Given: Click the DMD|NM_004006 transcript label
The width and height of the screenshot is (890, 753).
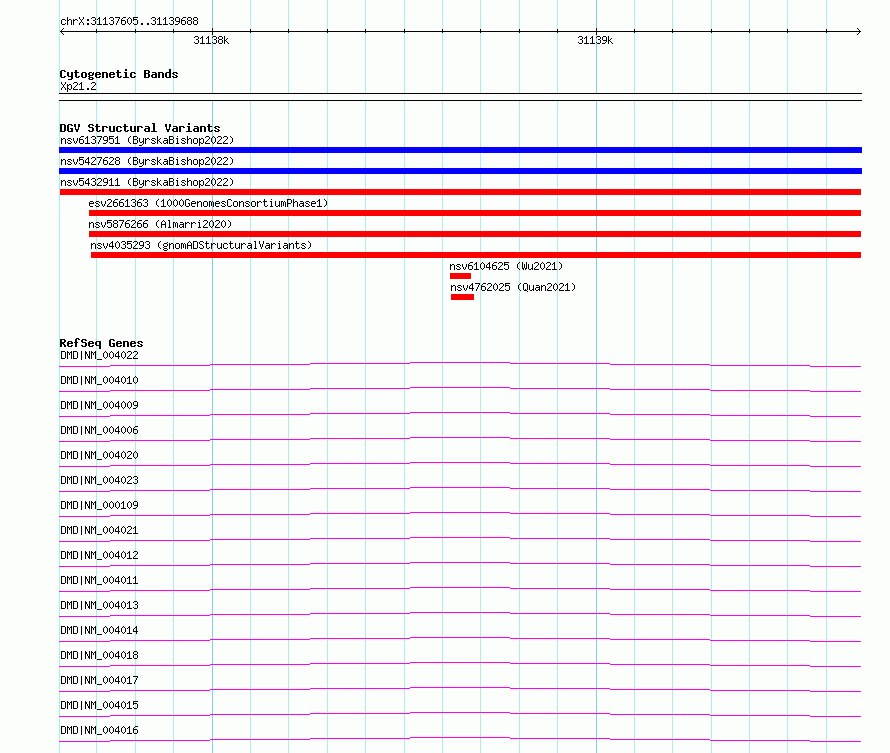Looking at the screenshot, I should click(99, 430).
